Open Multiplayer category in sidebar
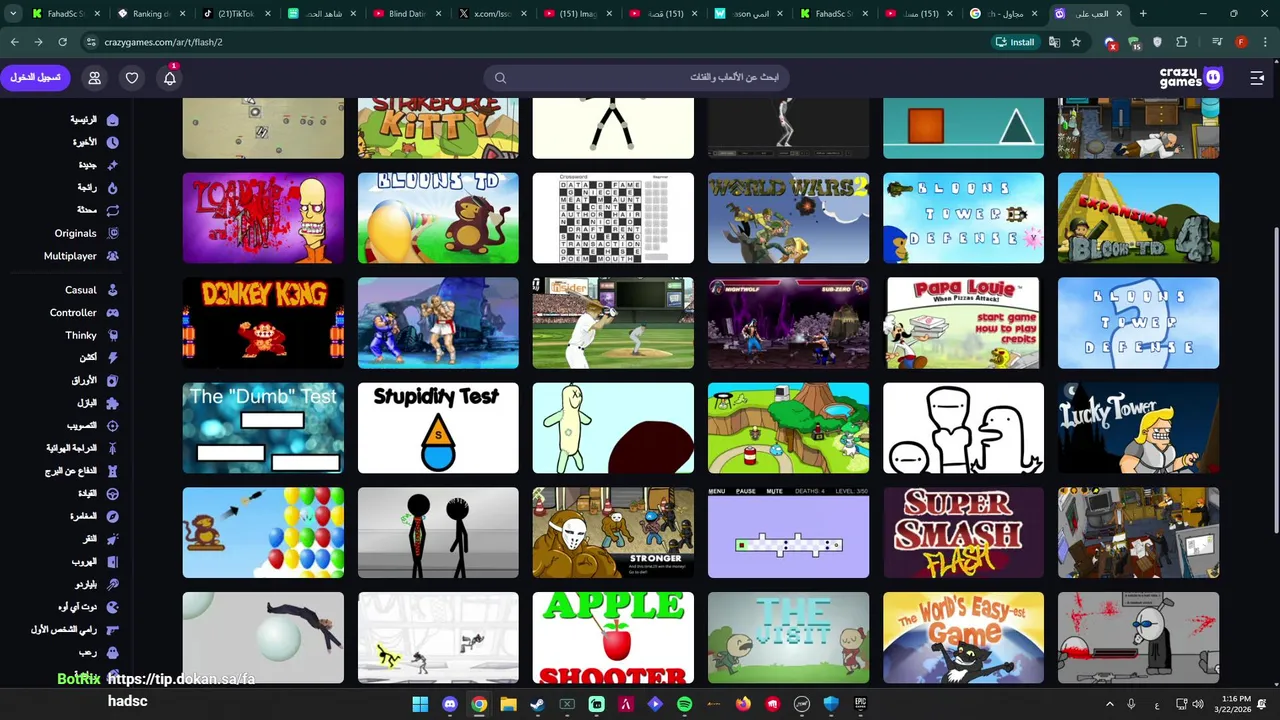The width and height of the screenshot is (1280, 720). point(81,256)
